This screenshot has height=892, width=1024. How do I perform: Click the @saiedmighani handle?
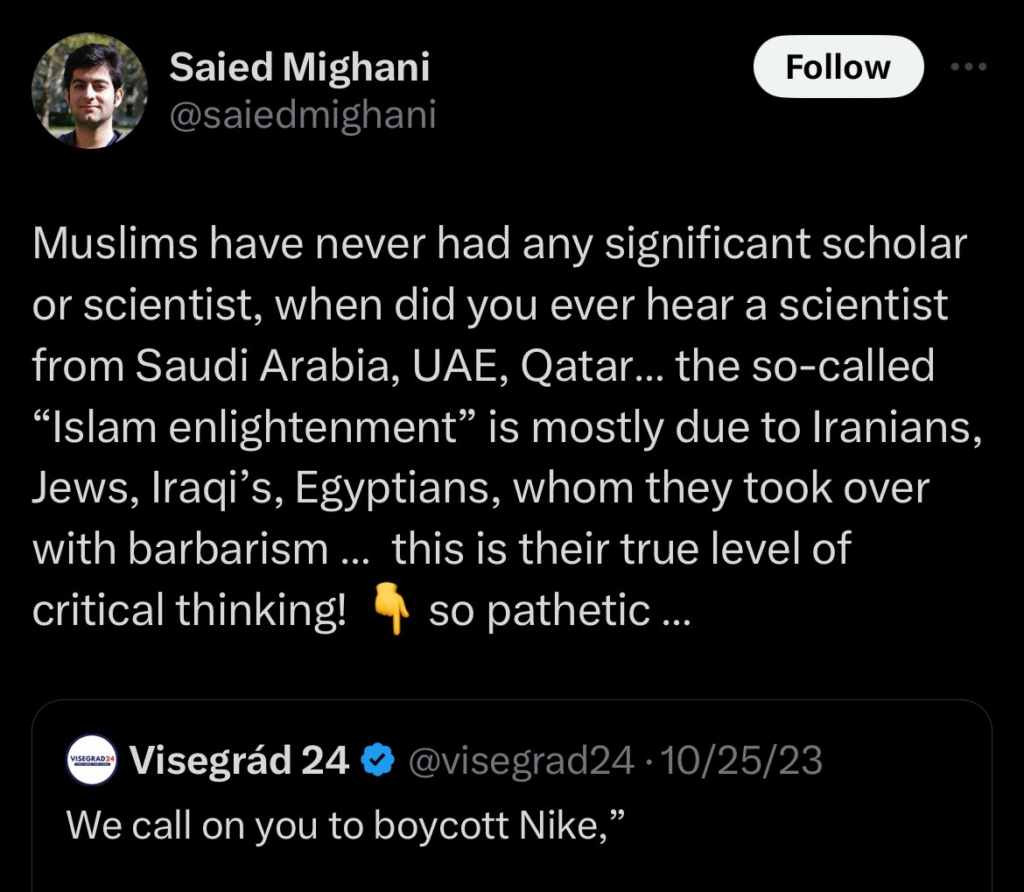[303, 114]
